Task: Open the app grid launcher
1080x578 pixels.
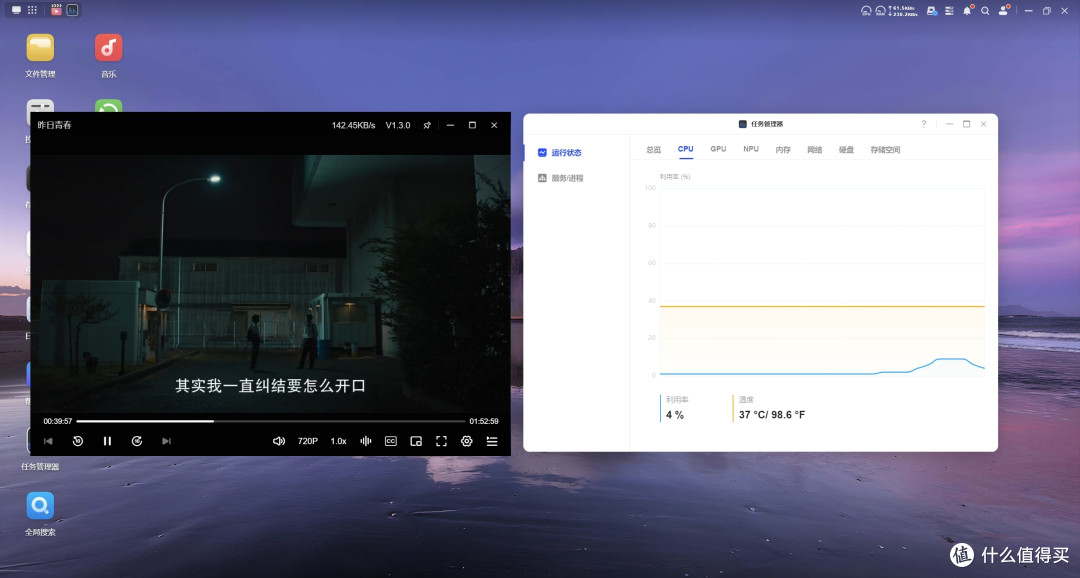Action: [32, 10]
